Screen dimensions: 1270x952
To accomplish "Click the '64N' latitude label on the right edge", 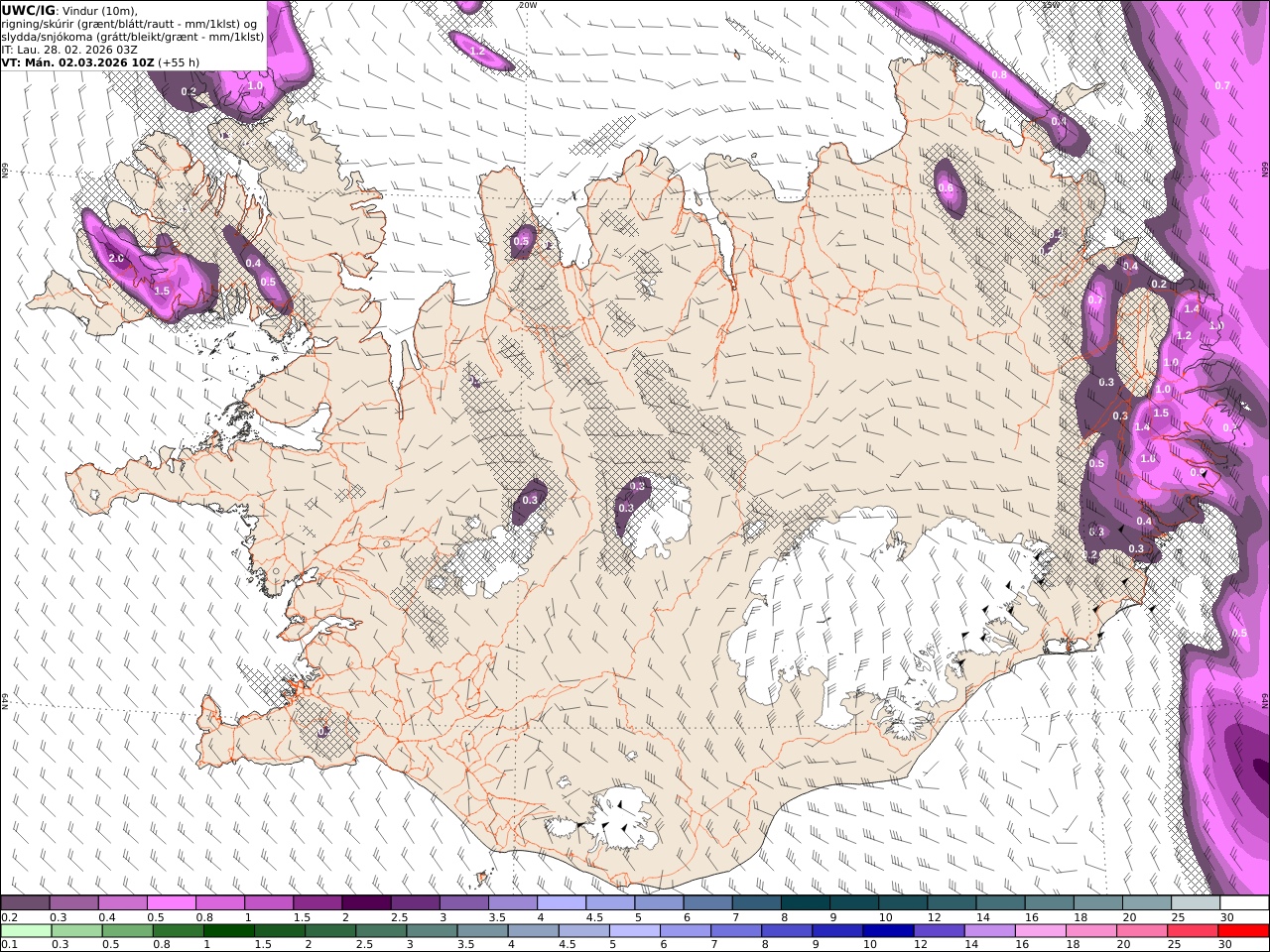I will [x=1265, y=700].
